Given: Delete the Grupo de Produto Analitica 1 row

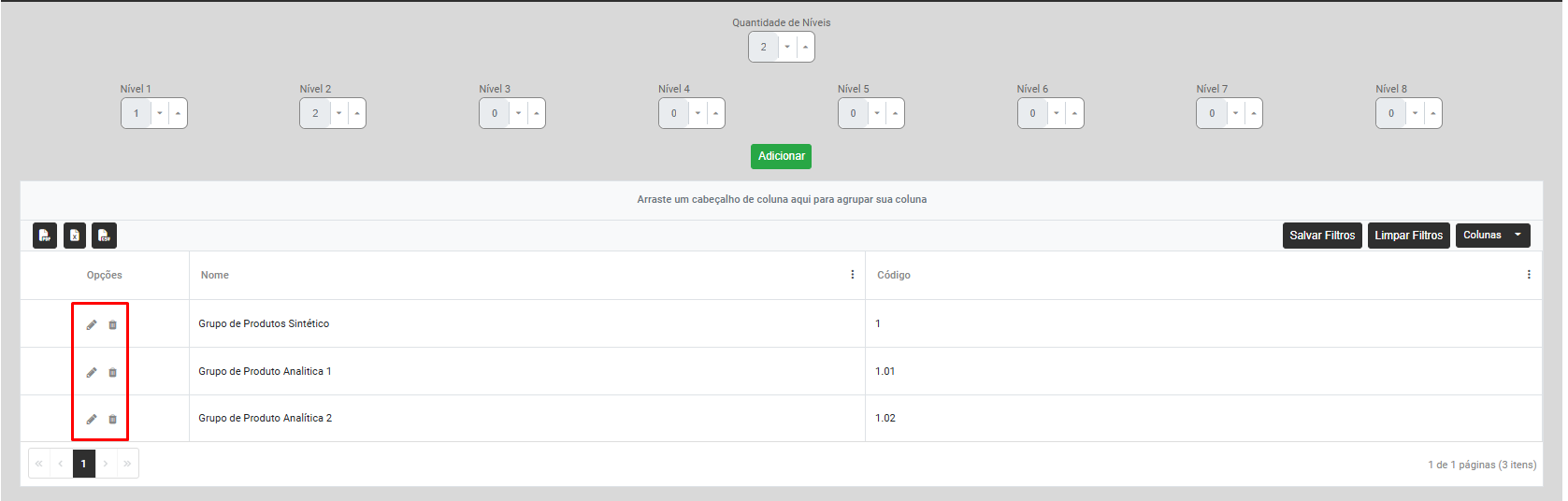Looking at the screenshot, I should pyautogui.click(x=113, y=372).
